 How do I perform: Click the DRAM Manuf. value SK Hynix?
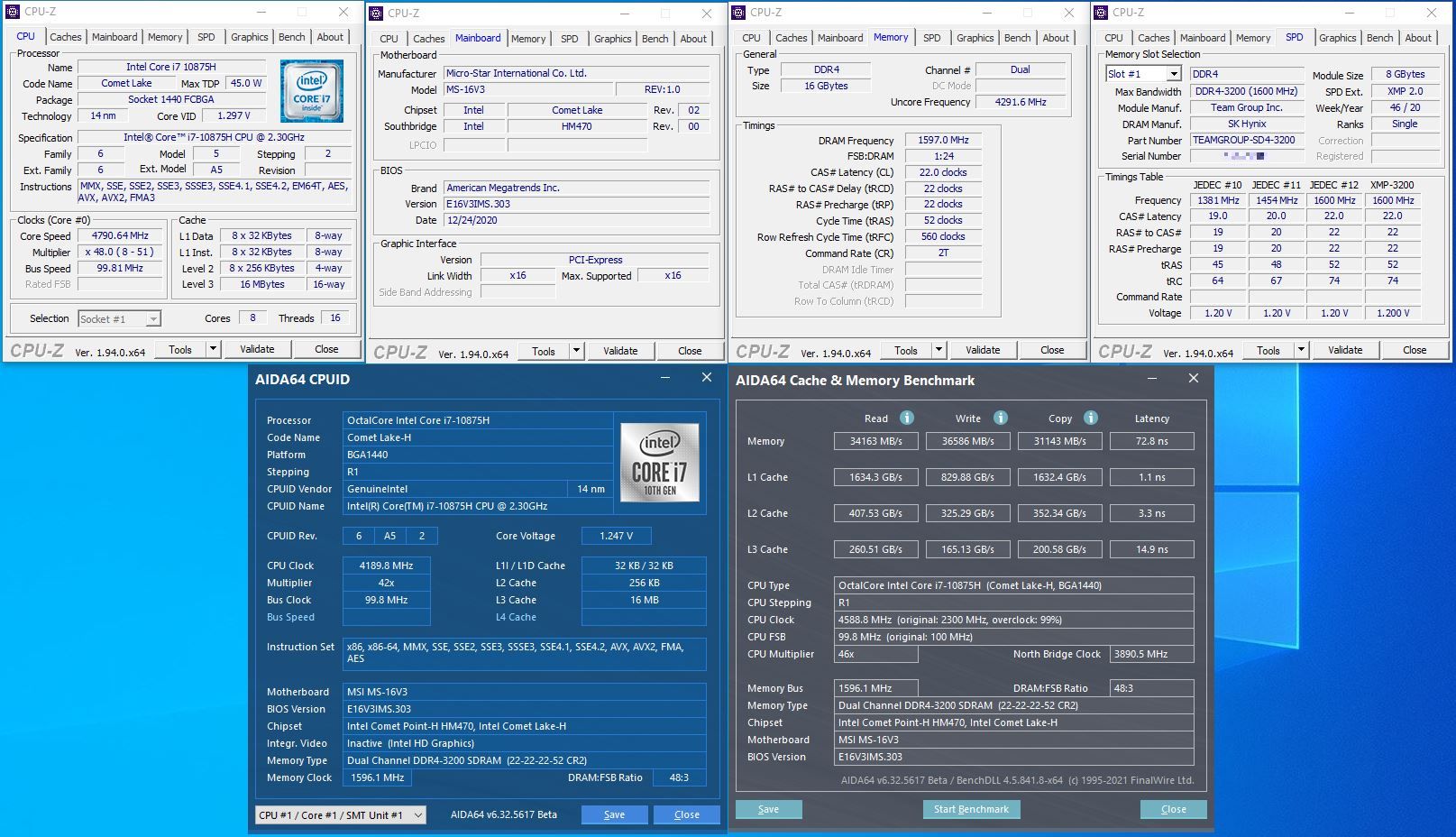click(x=1247, y=124)
